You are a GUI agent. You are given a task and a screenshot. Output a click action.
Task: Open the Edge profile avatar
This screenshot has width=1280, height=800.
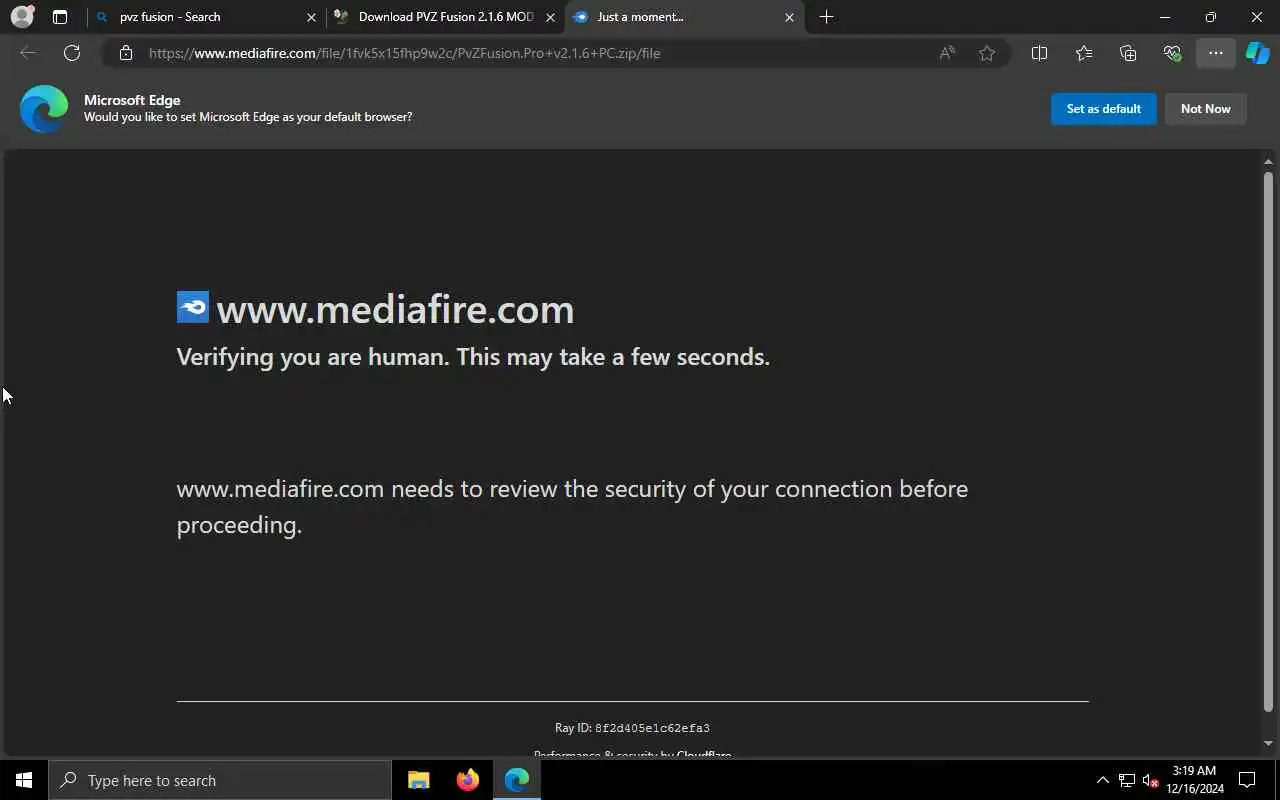(x=22, y=17)
